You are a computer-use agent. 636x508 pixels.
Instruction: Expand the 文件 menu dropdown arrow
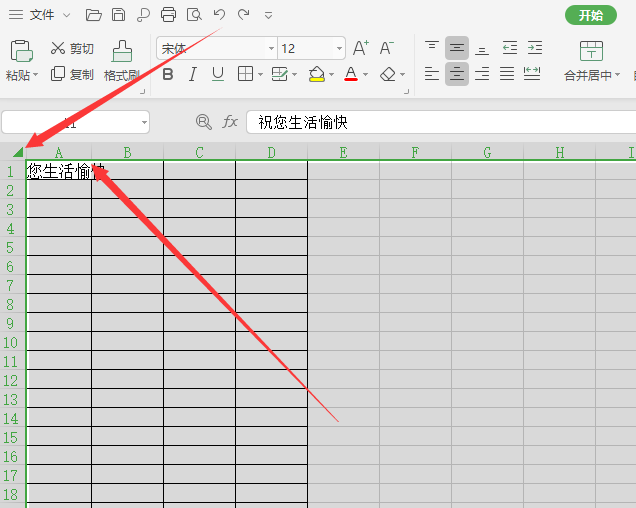67,15
